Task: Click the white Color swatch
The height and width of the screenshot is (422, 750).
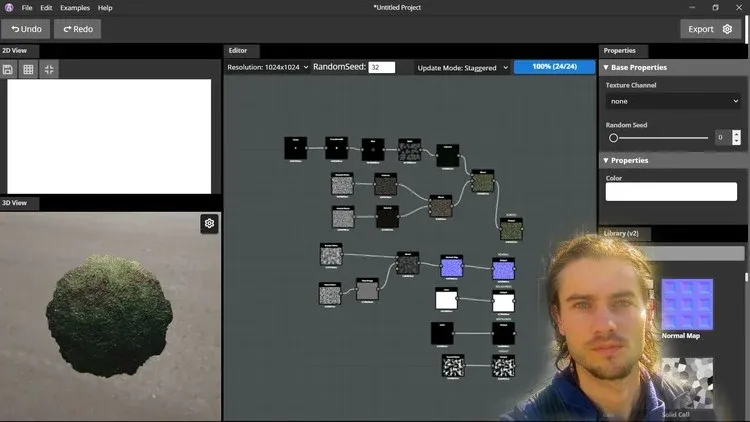Action: (x=671, y=191)
